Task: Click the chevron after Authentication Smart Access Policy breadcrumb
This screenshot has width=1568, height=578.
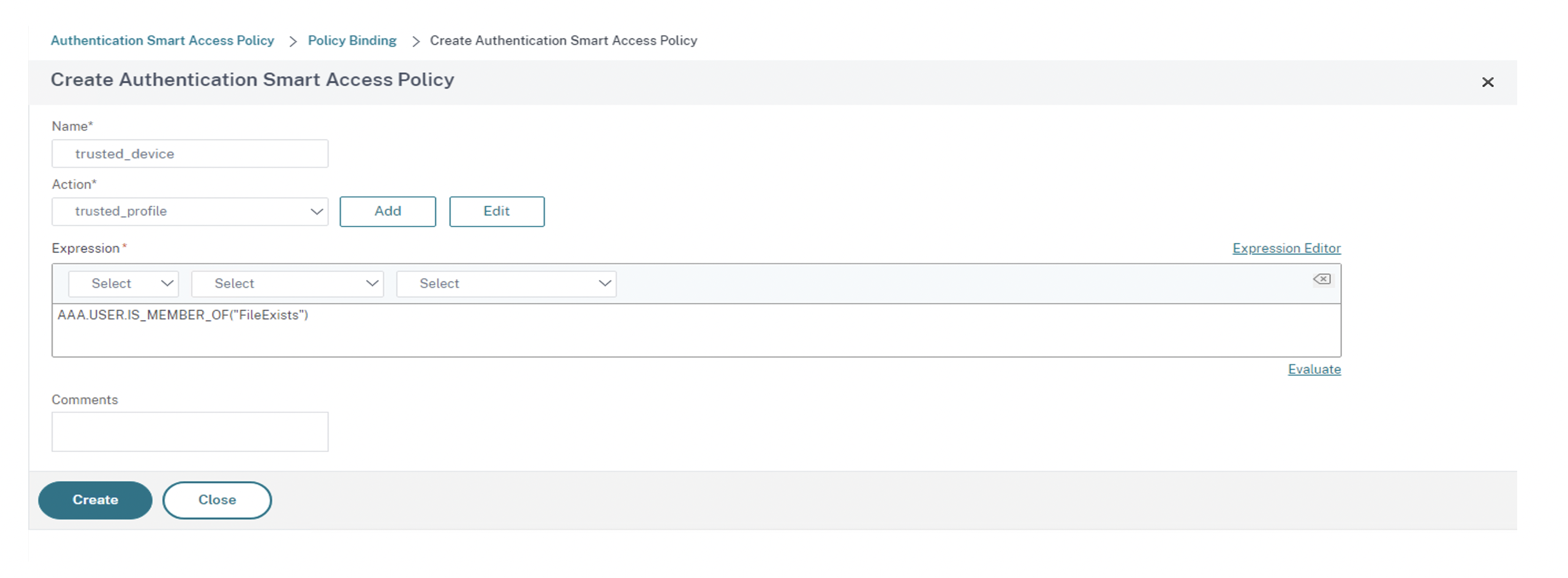Action: 293,41
